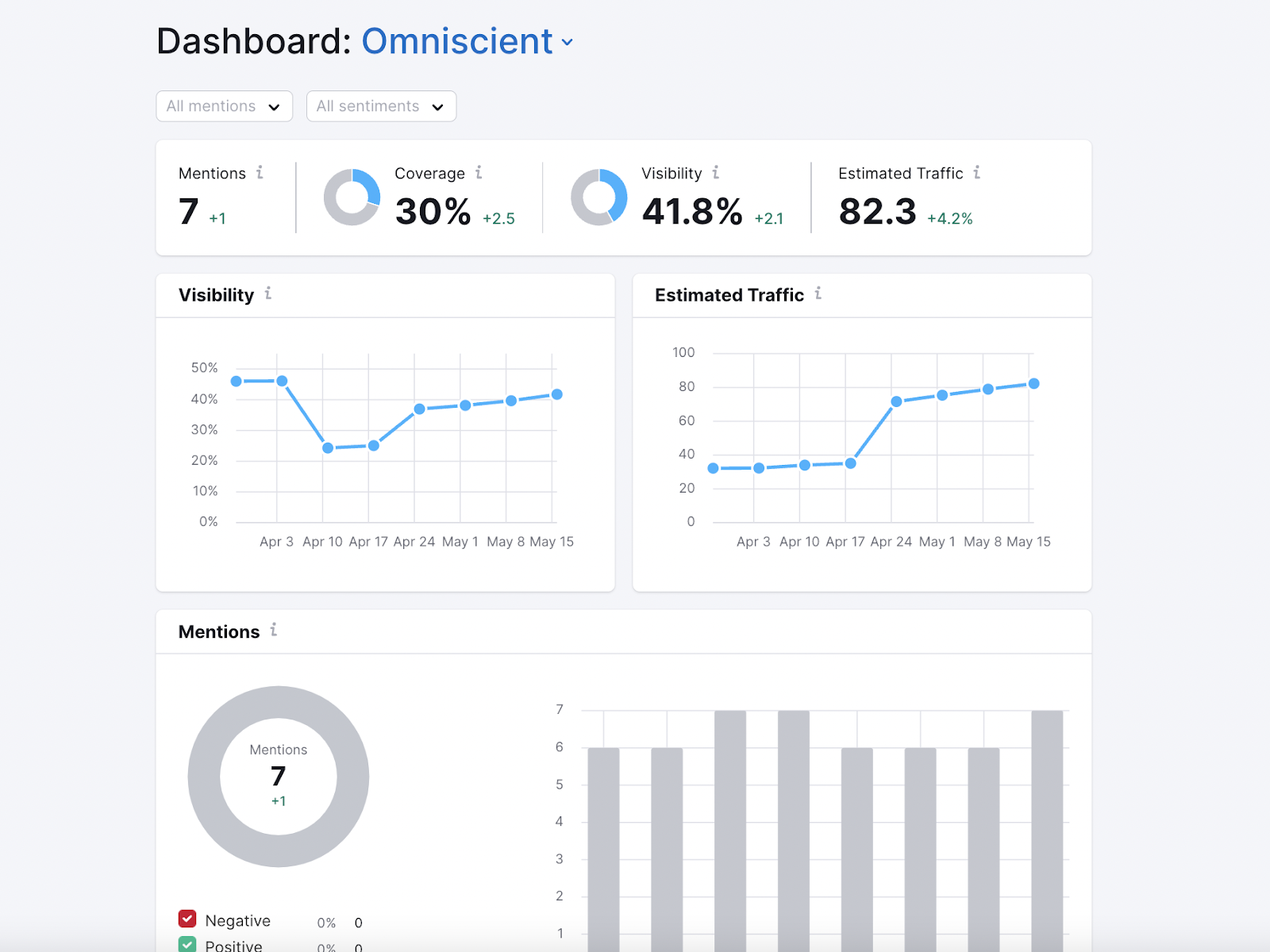The image size is (1270, 952).
Task: Select the May 15 point on Visibility chart
Action: [557, 394]
